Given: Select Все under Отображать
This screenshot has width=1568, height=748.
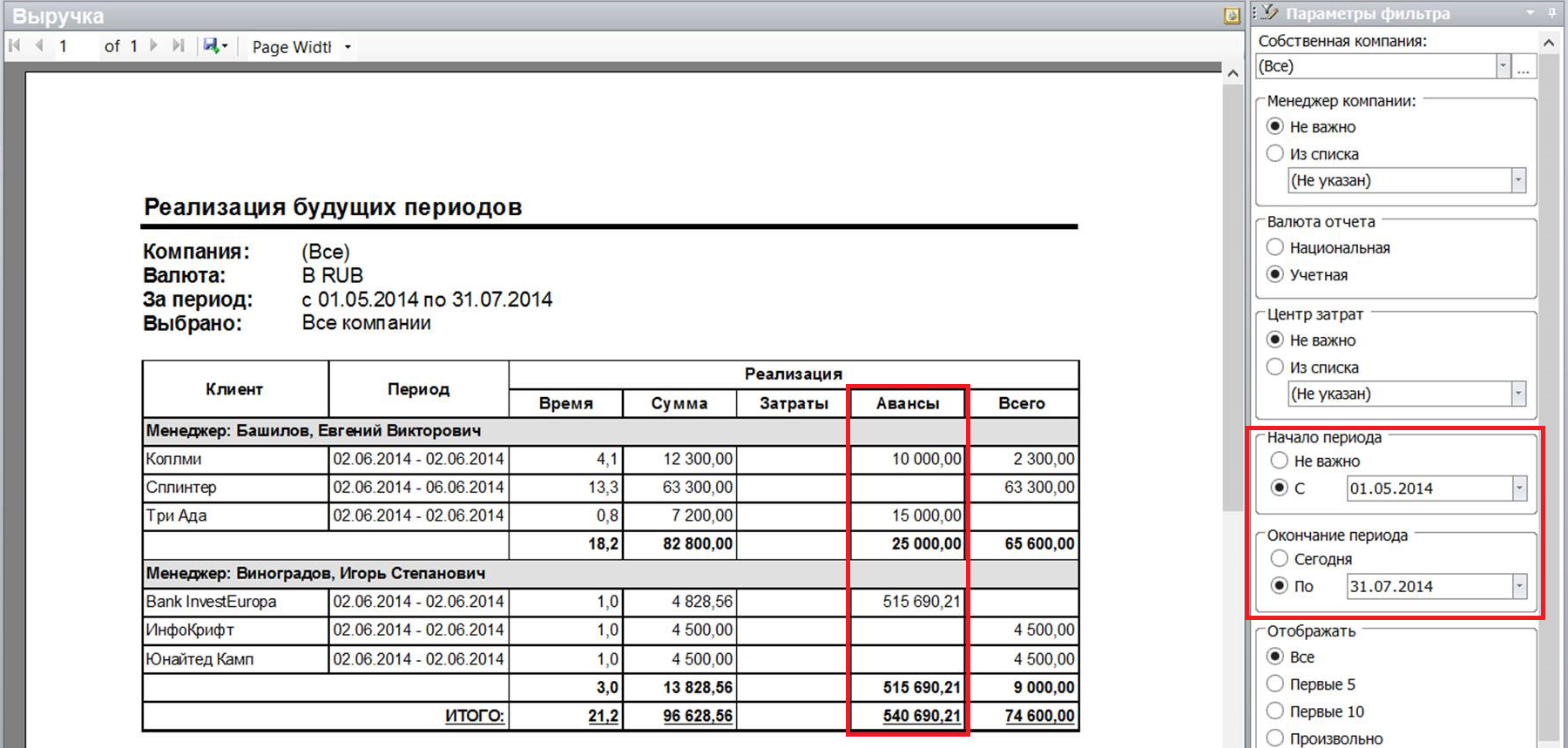Looking at the screenshot, I should click(1275, 657).
